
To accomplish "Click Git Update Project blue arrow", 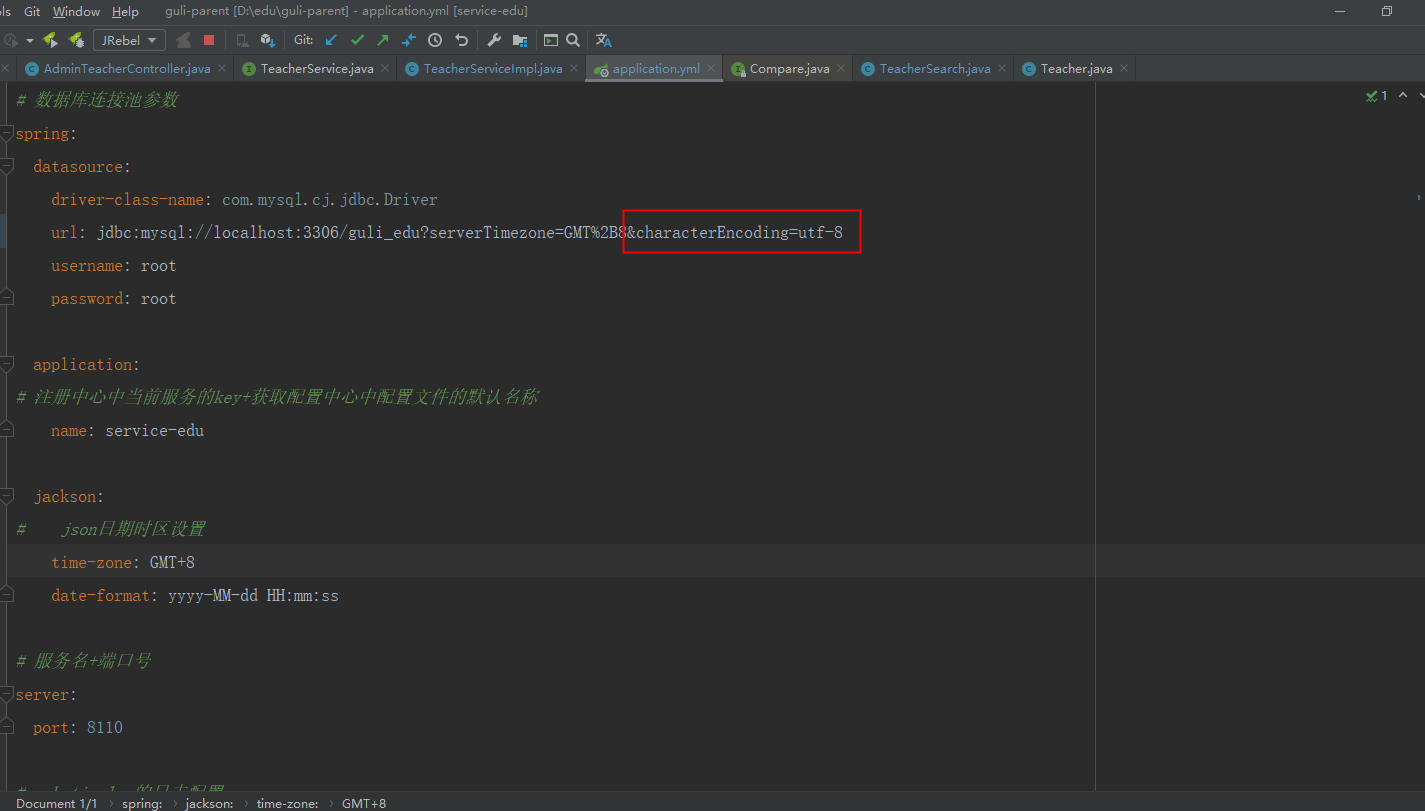I will pos(331,40).
